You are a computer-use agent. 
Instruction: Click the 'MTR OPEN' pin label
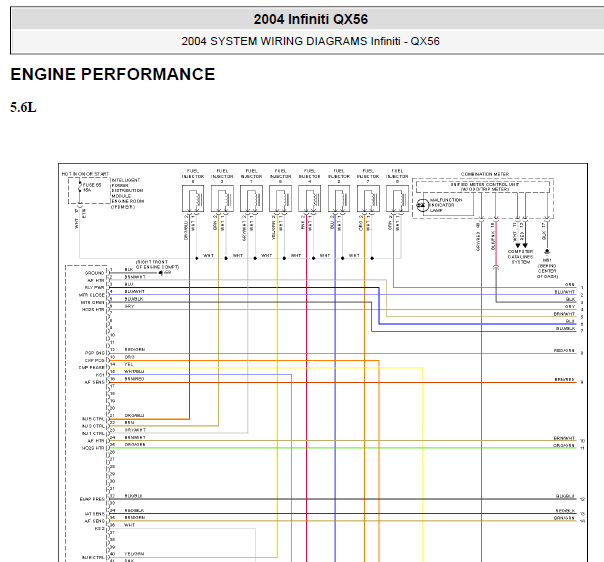point(92,302)
